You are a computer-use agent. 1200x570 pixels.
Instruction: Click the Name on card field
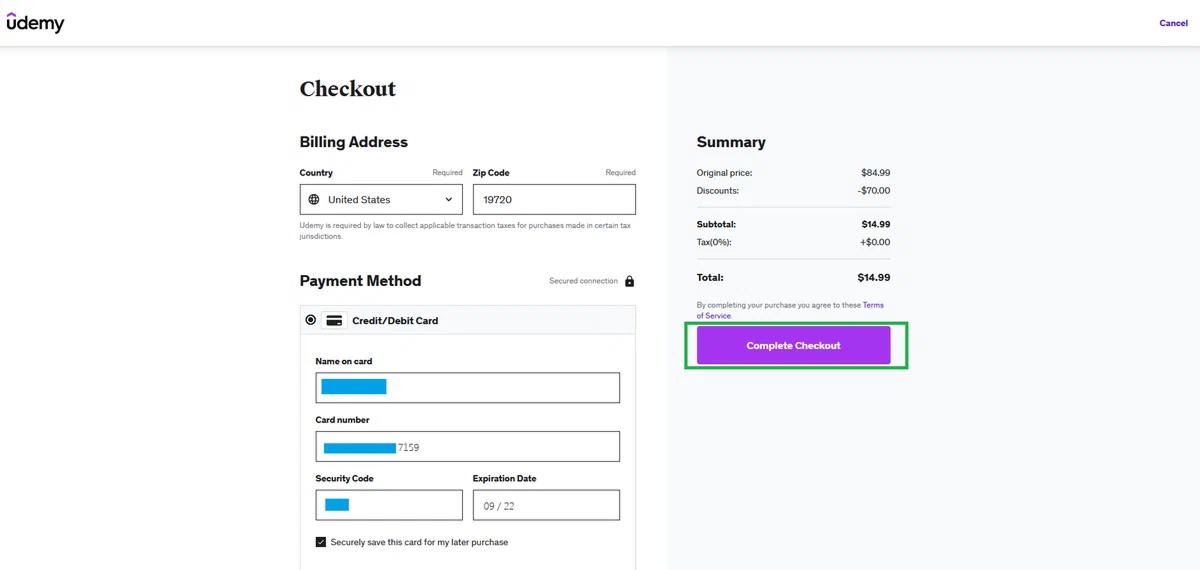(467, 387)
